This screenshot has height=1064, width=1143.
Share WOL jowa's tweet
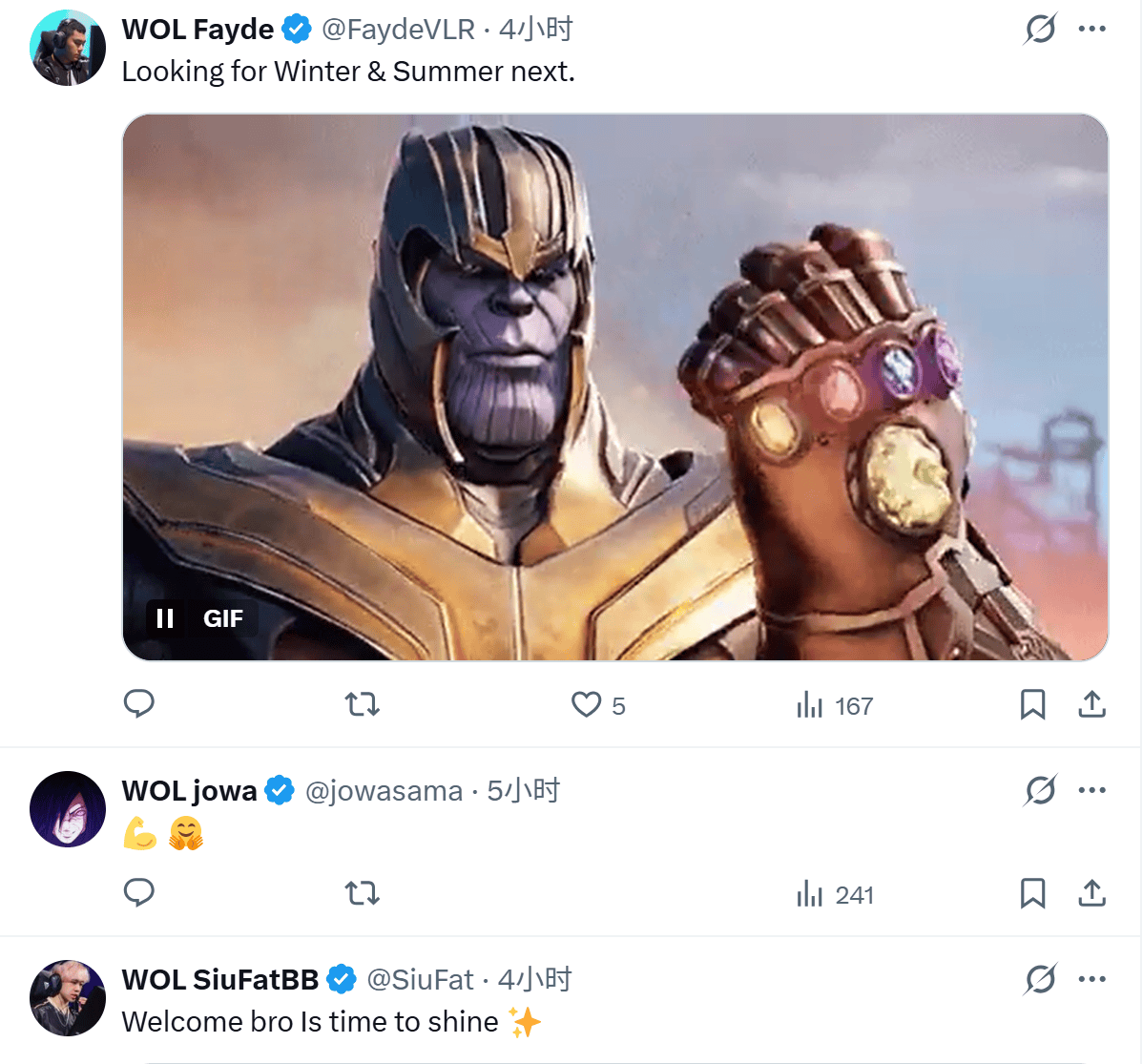(1091, 893)
